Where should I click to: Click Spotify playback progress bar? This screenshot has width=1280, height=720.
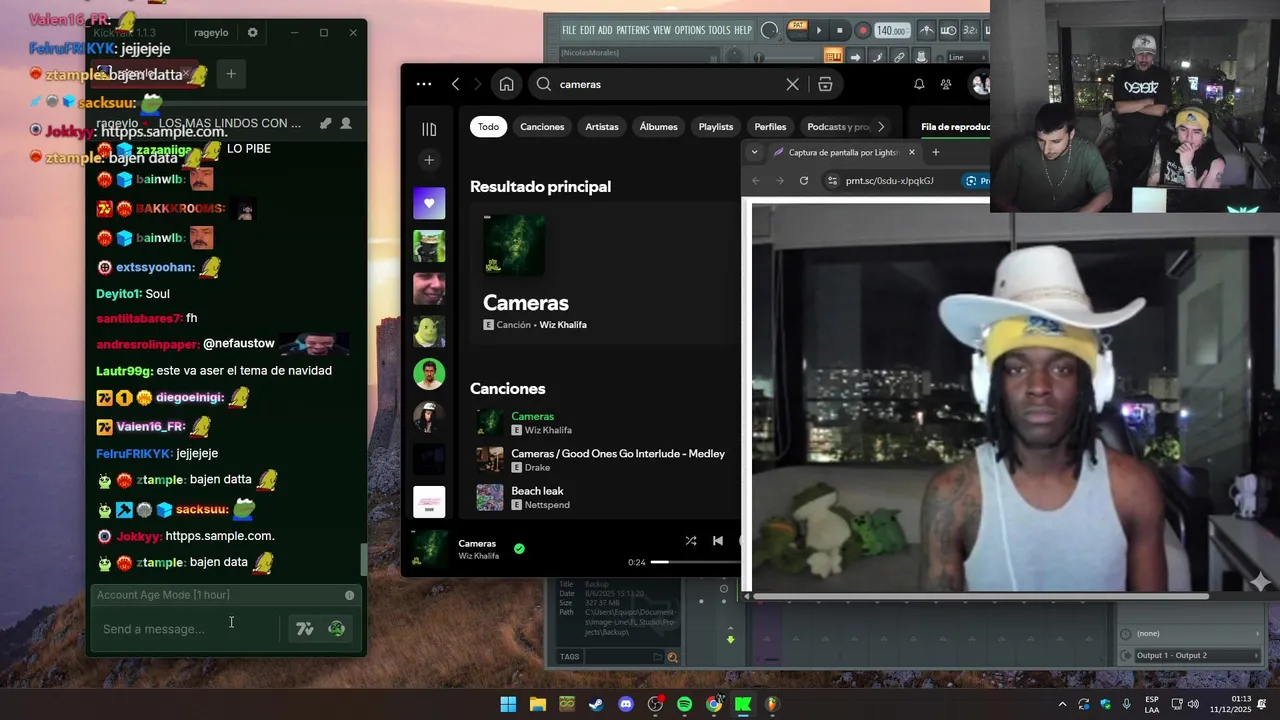coord(695,562)
